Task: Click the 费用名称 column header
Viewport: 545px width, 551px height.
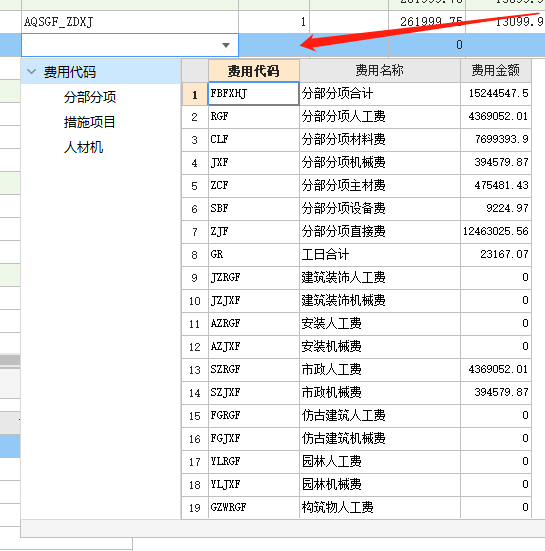Action: pos(379,71)
